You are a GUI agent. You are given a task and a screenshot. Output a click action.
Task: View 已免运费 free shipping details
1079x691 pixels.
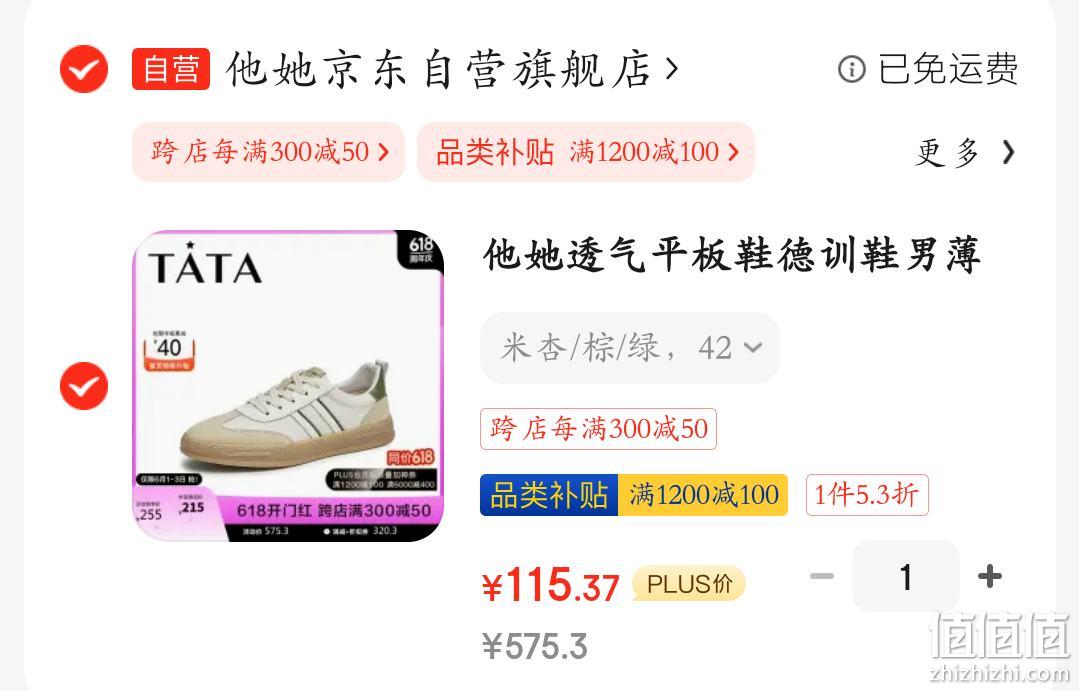tap(948, 69)
